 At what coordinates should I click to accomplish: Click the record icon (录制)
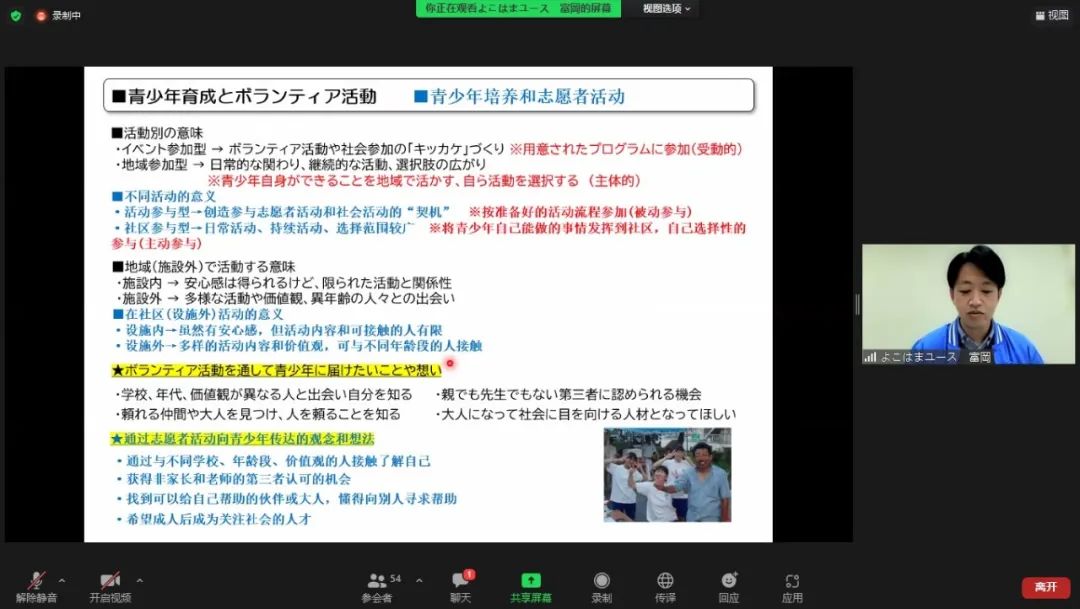[x=601, y=583]
